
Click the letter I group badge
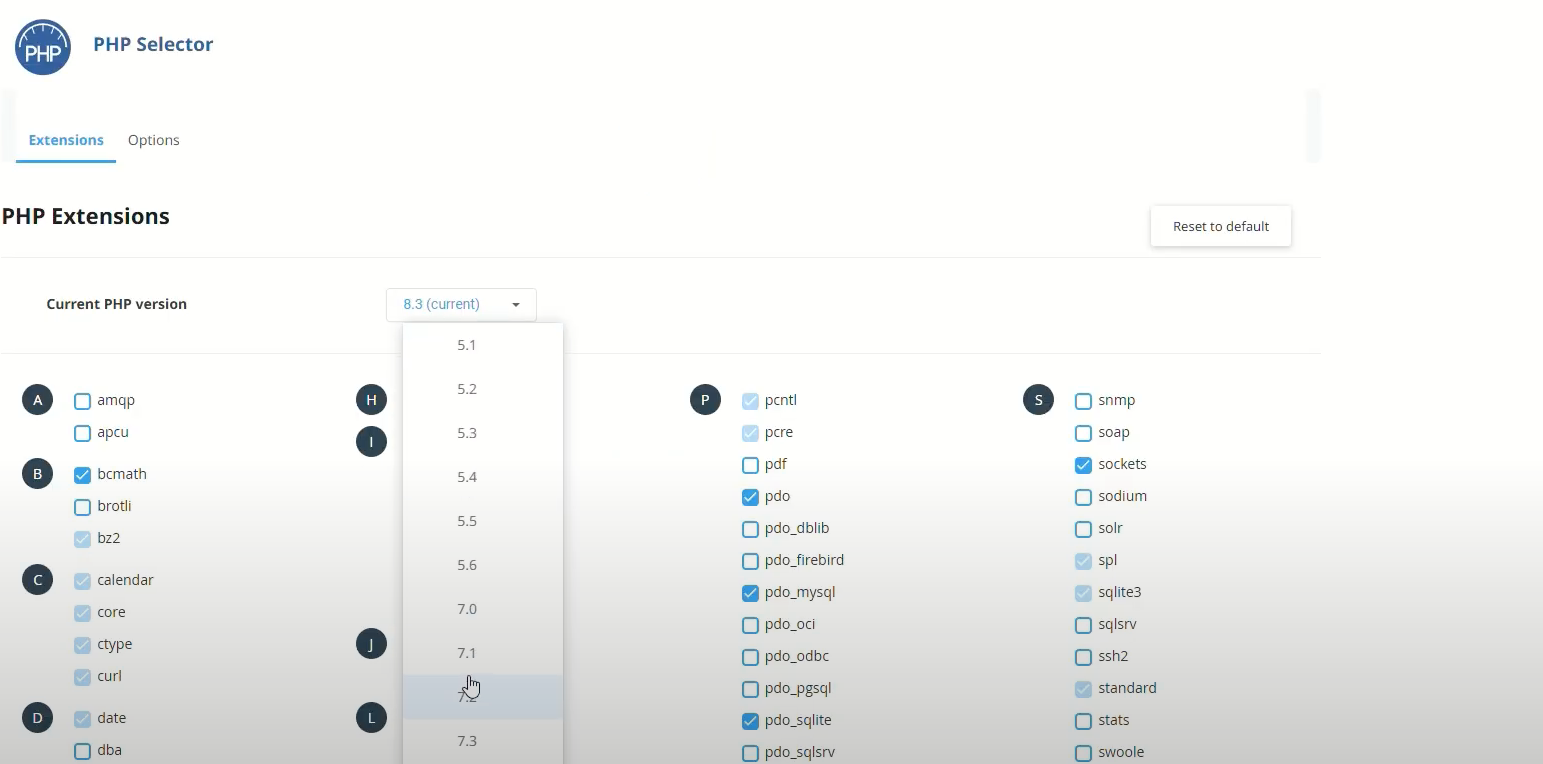click(x=371, y=442)
